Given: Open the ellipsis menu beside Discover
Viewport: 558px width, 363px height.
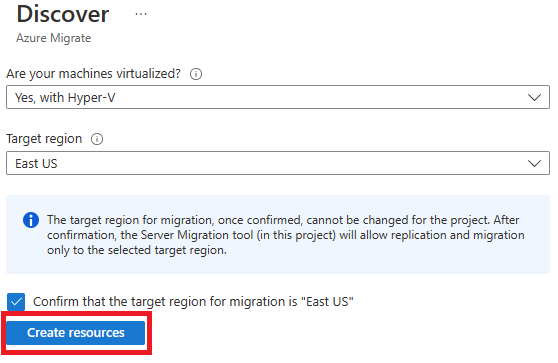Looking at the screenshot, I should 141,14.
